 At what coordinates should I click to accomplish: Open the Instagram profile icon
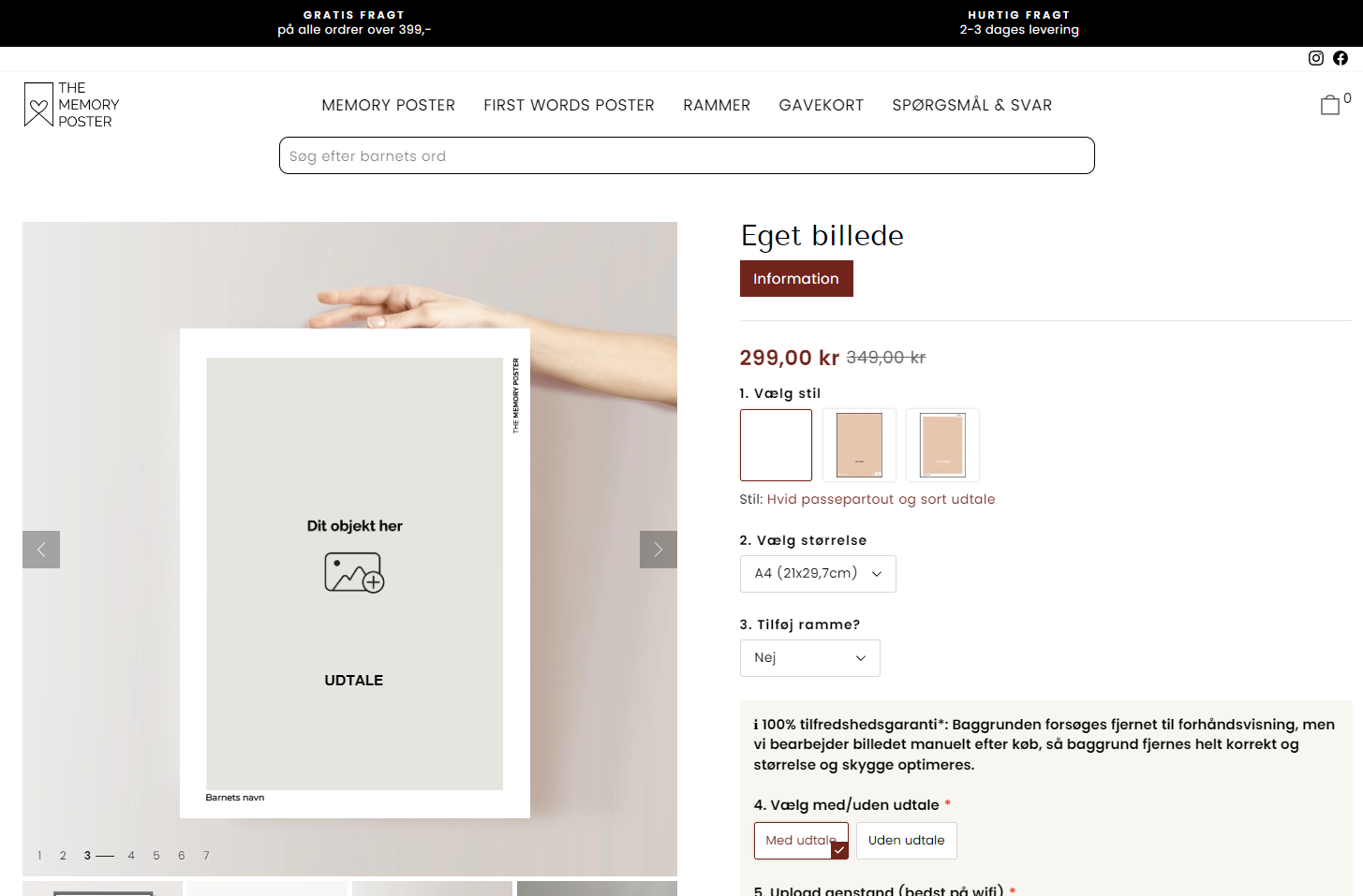pyautogui.click(x=1316, y=58)
